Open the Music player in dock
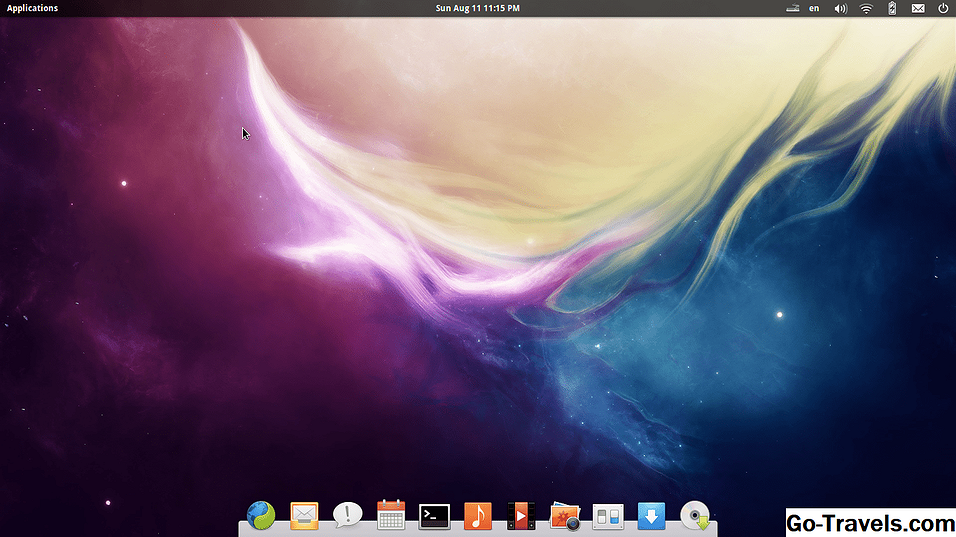The width and height of the screenshot is (956, 537). tap(478, 515)
